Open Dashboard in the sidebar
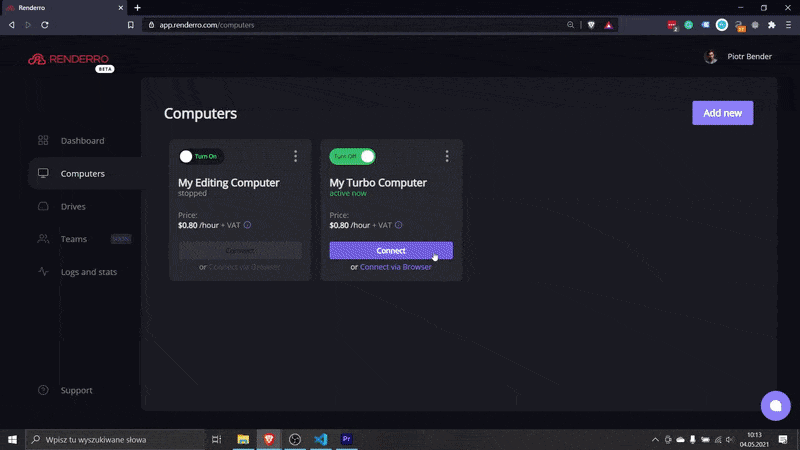Image resolution: width=800 pixels, height=450 pixels. click(82, 141)
